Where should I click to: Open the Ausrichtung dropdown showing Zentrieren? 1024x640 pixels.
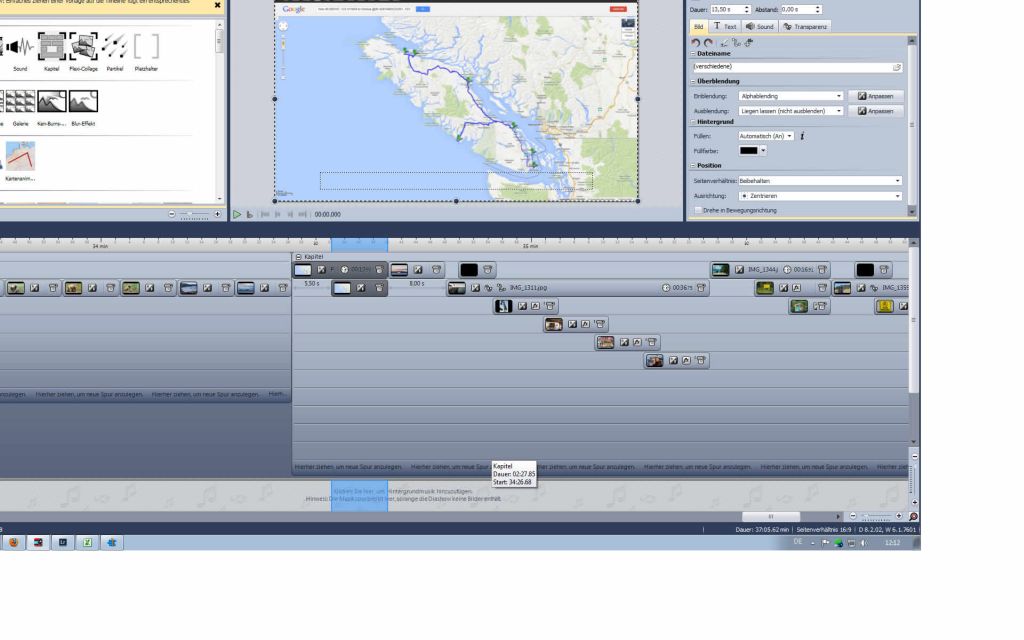(819, 196)
